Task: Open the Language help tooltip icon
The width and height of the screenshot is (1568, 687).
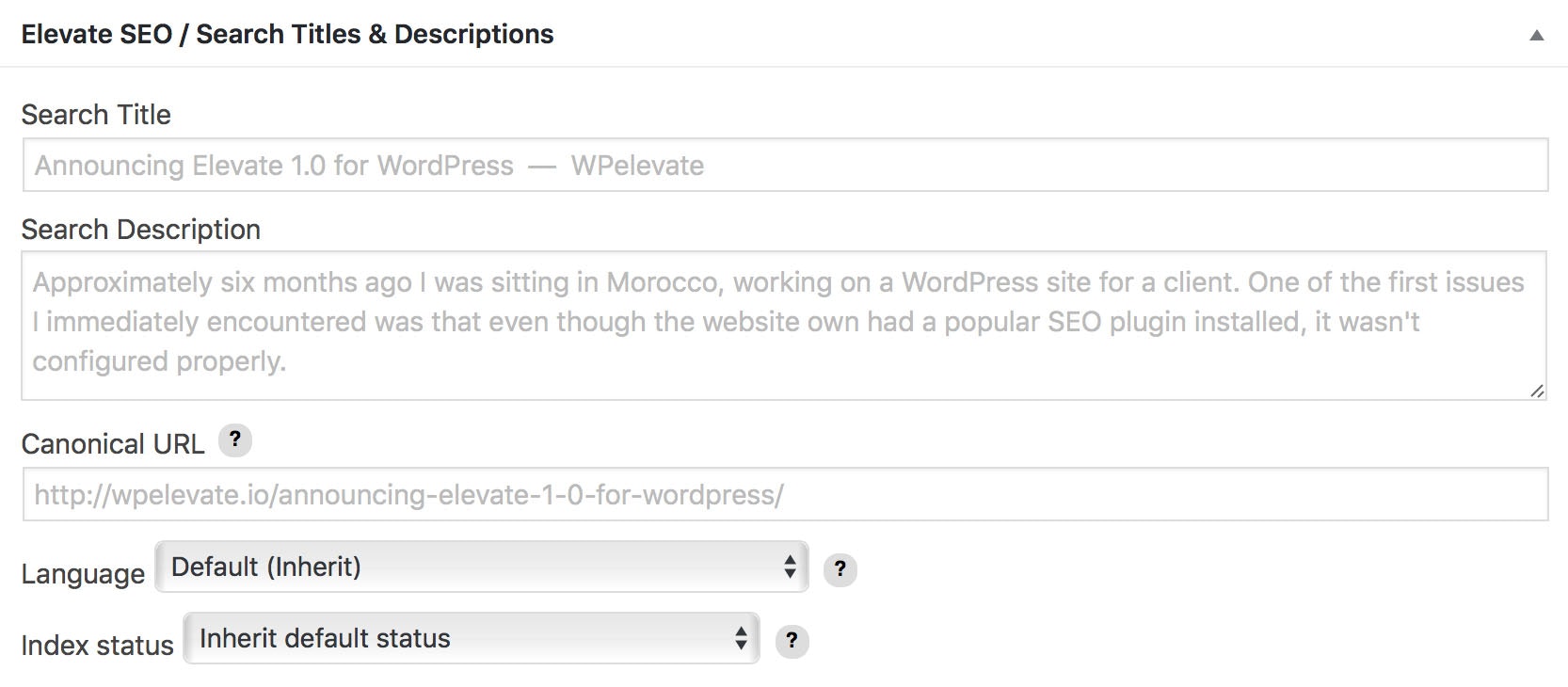Action: point(840,569)
